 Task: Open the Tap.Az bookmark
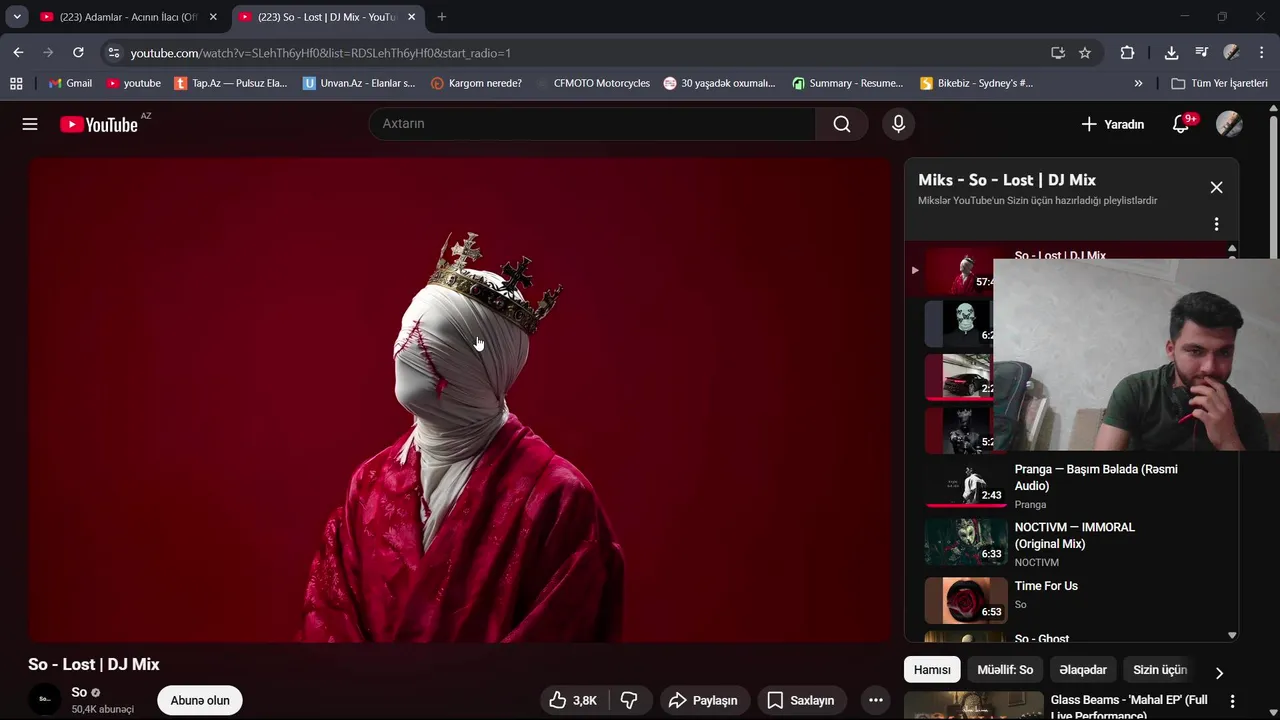point(230,83)
